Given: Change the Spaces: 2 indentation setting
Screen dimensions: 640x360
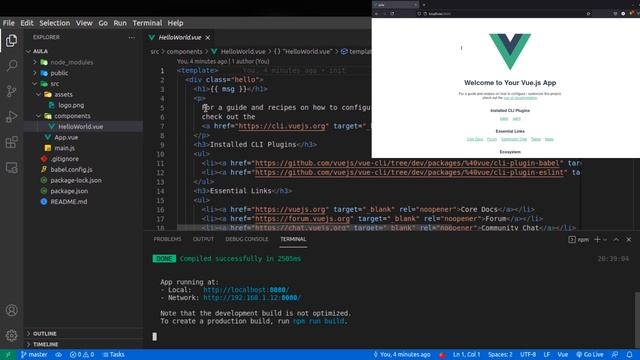Looking at the screenshot, I should click(500, 355).
